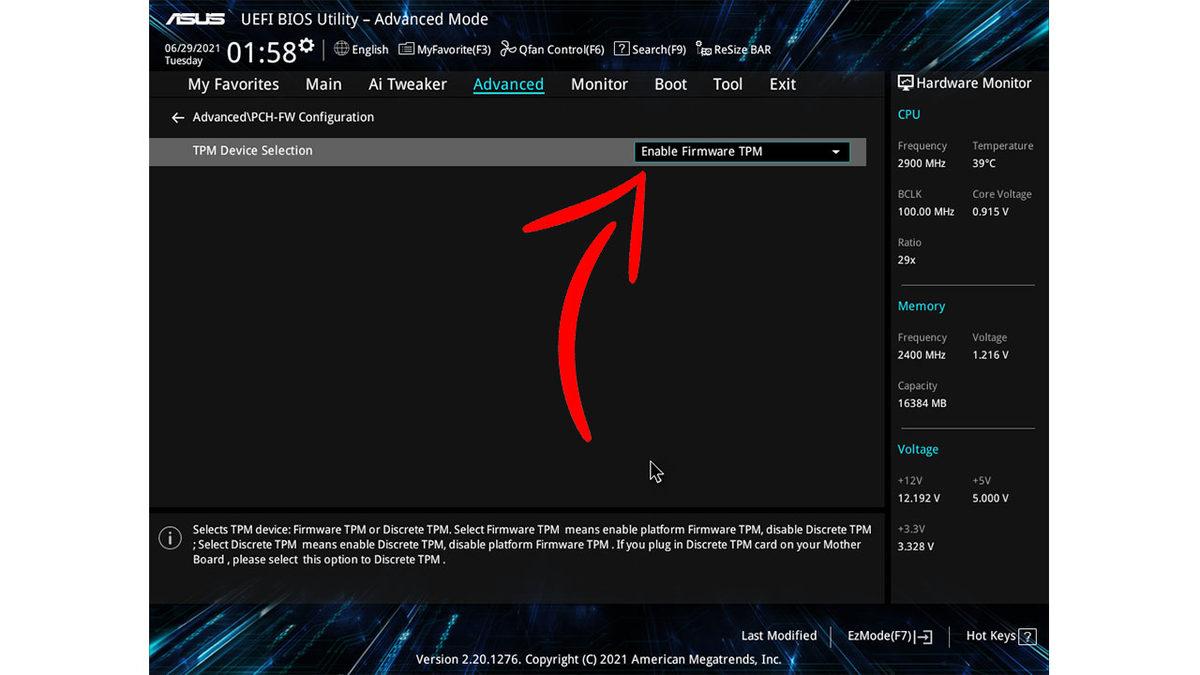The height and width of the screenshot is (675, 1200).
Task: Open the Exit menu
Action: coord(782,84)
